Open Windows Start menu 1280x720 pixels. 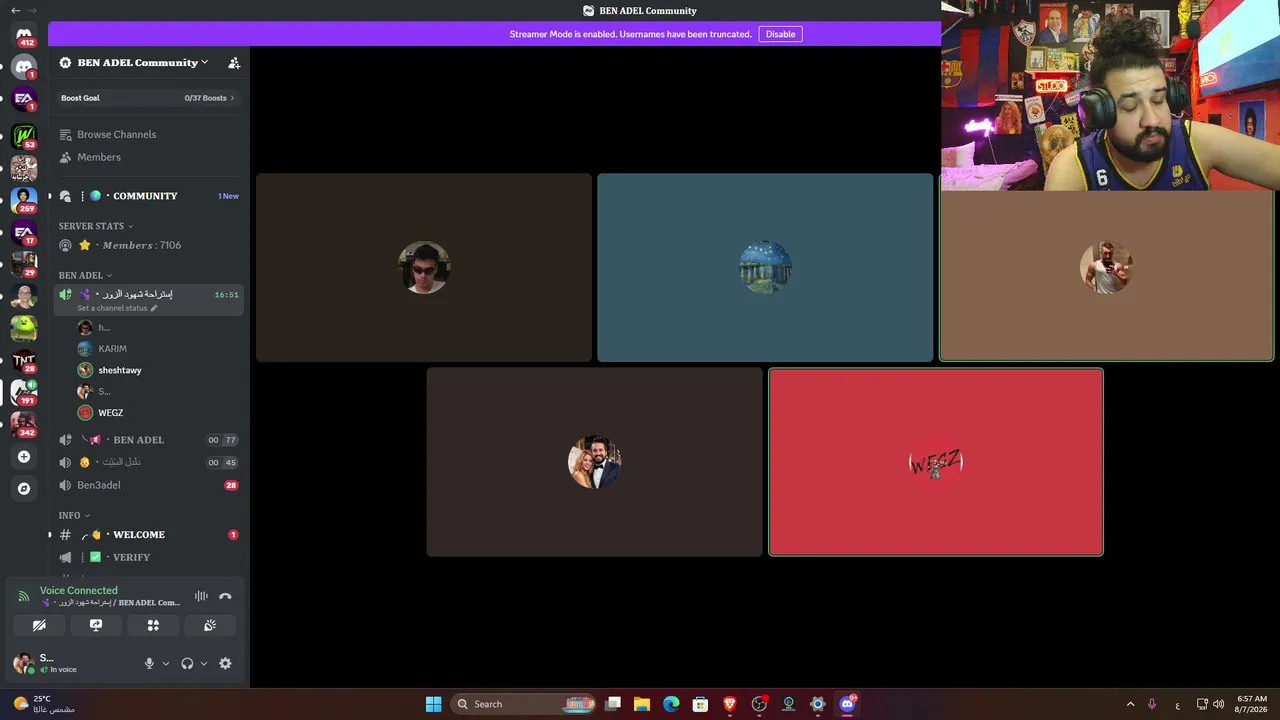[x=433, y=704]
